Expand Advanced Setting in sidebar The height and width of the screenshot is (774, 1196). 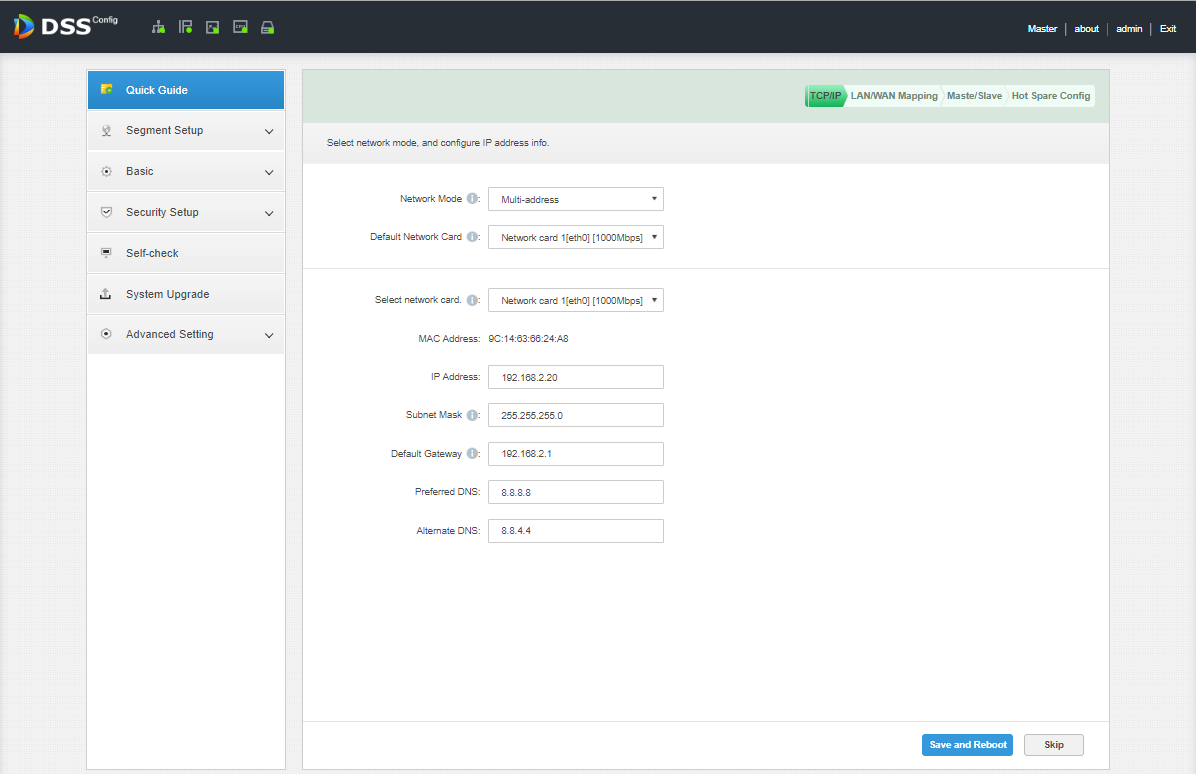coord(186,335)
